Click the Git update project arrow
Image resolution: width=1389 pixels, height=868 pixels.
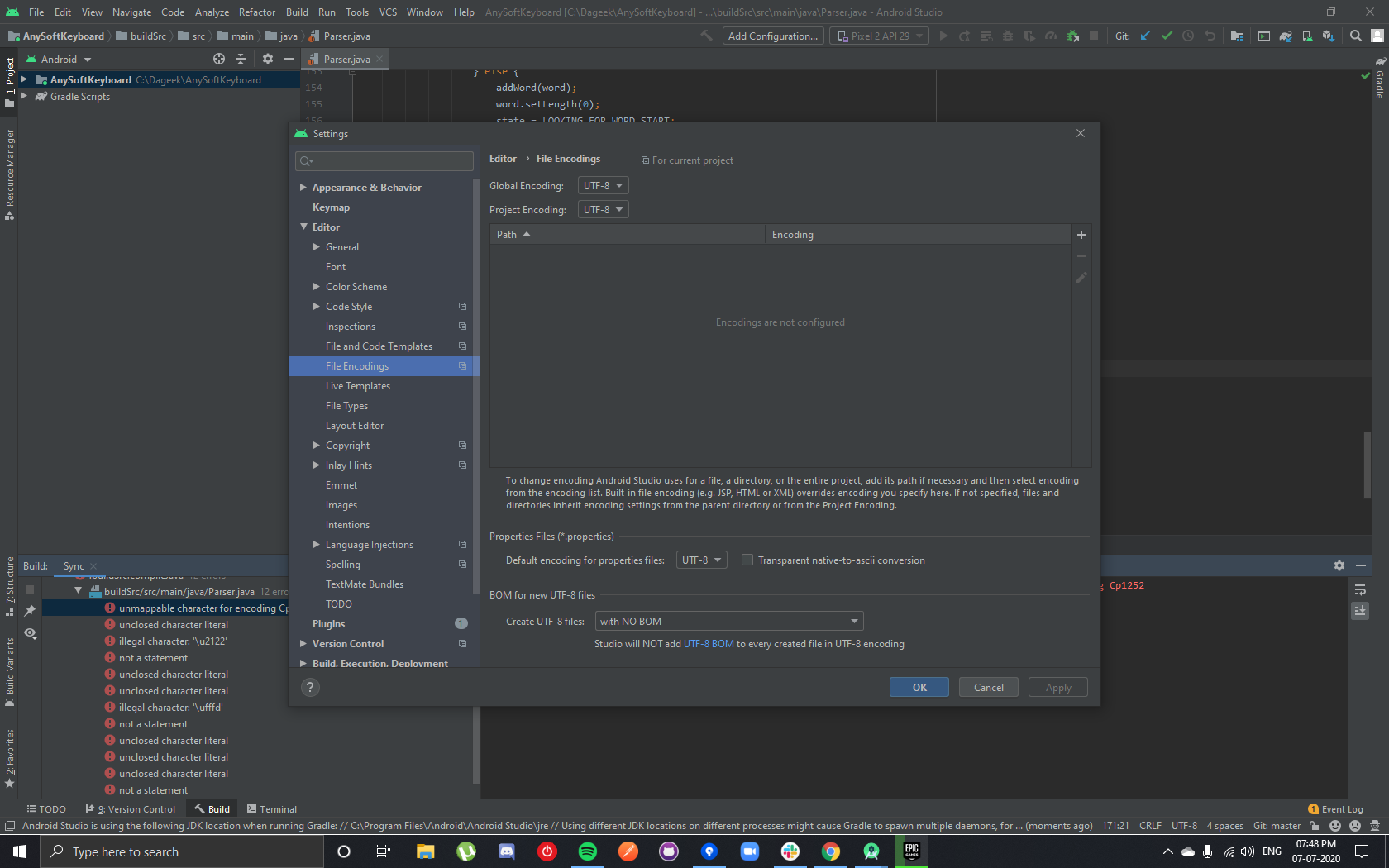tap(1145, 36)
